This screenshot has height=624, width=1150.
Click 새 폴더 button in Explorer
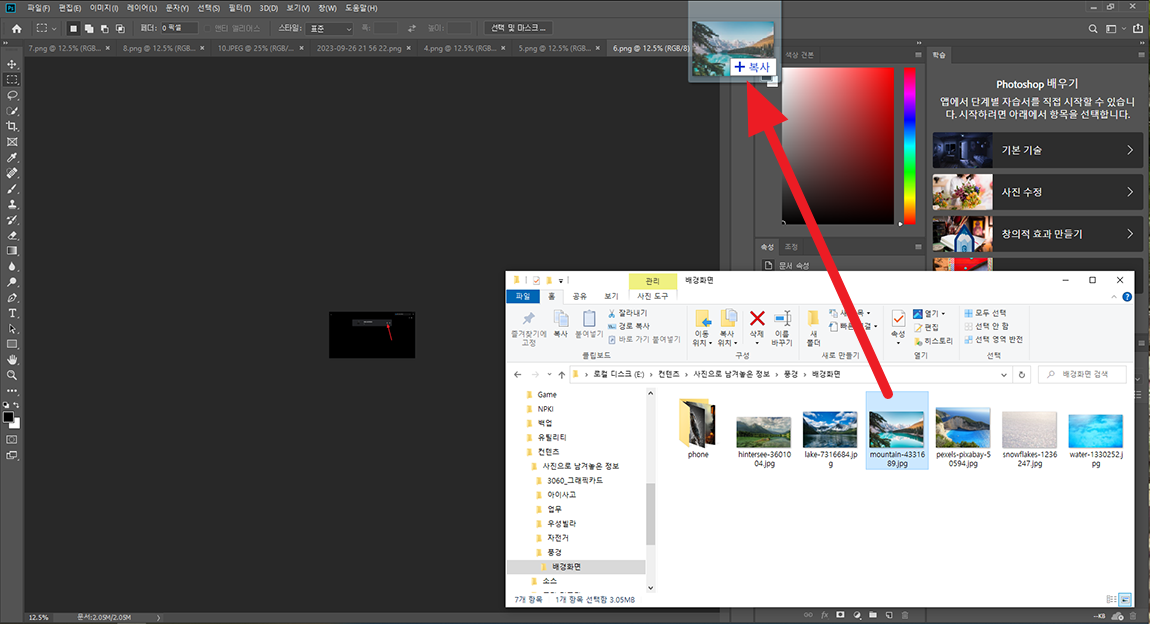813,328
